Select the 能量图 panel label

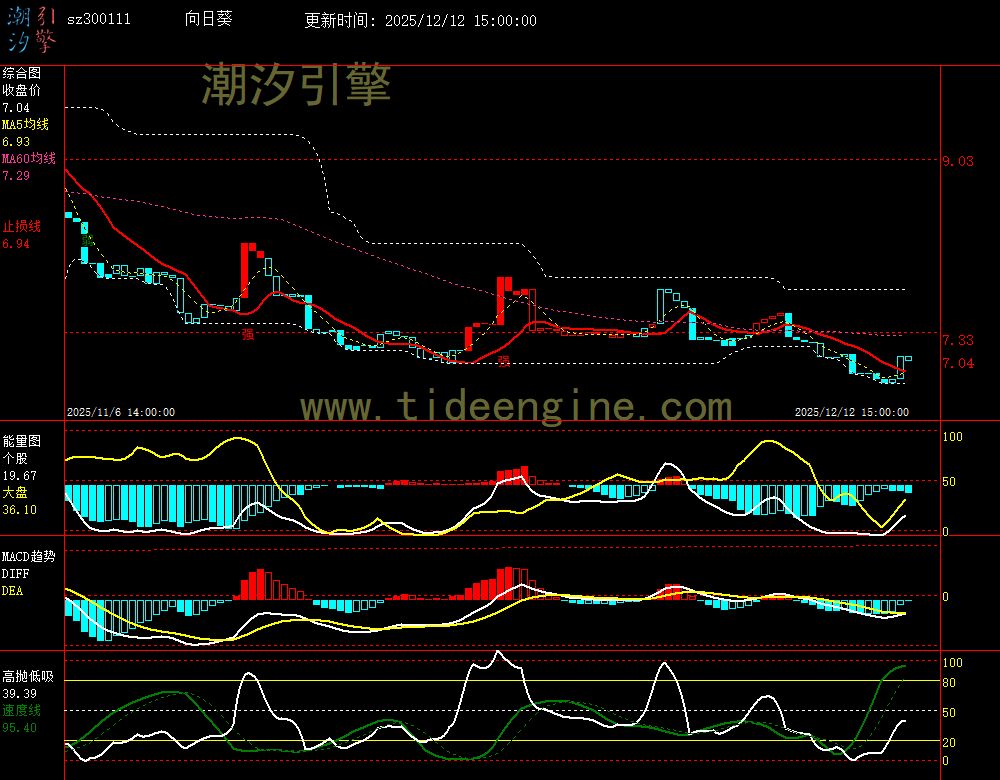tap(21, 441)
